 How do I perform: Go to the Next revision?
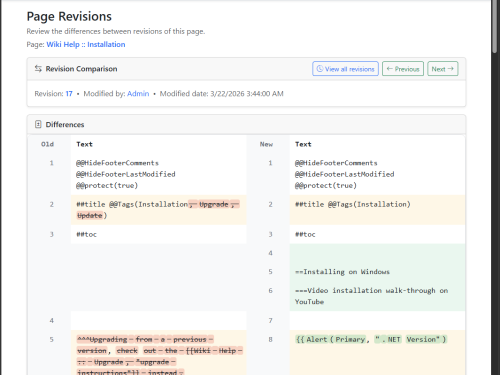(x=443, y=69)
